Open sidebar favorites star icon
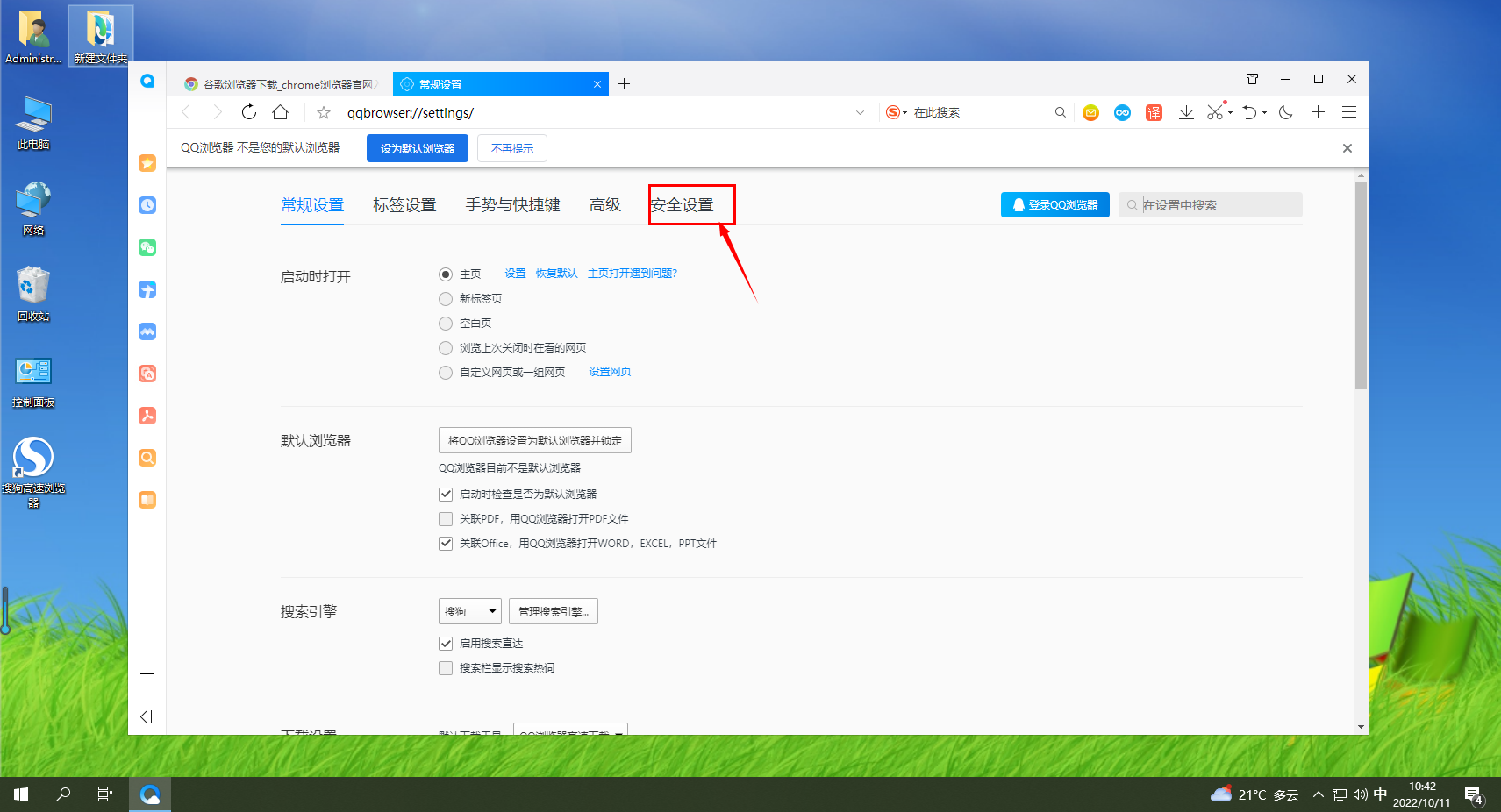The width and height of the screenshot is (1501, 812). tap(147, 163)
